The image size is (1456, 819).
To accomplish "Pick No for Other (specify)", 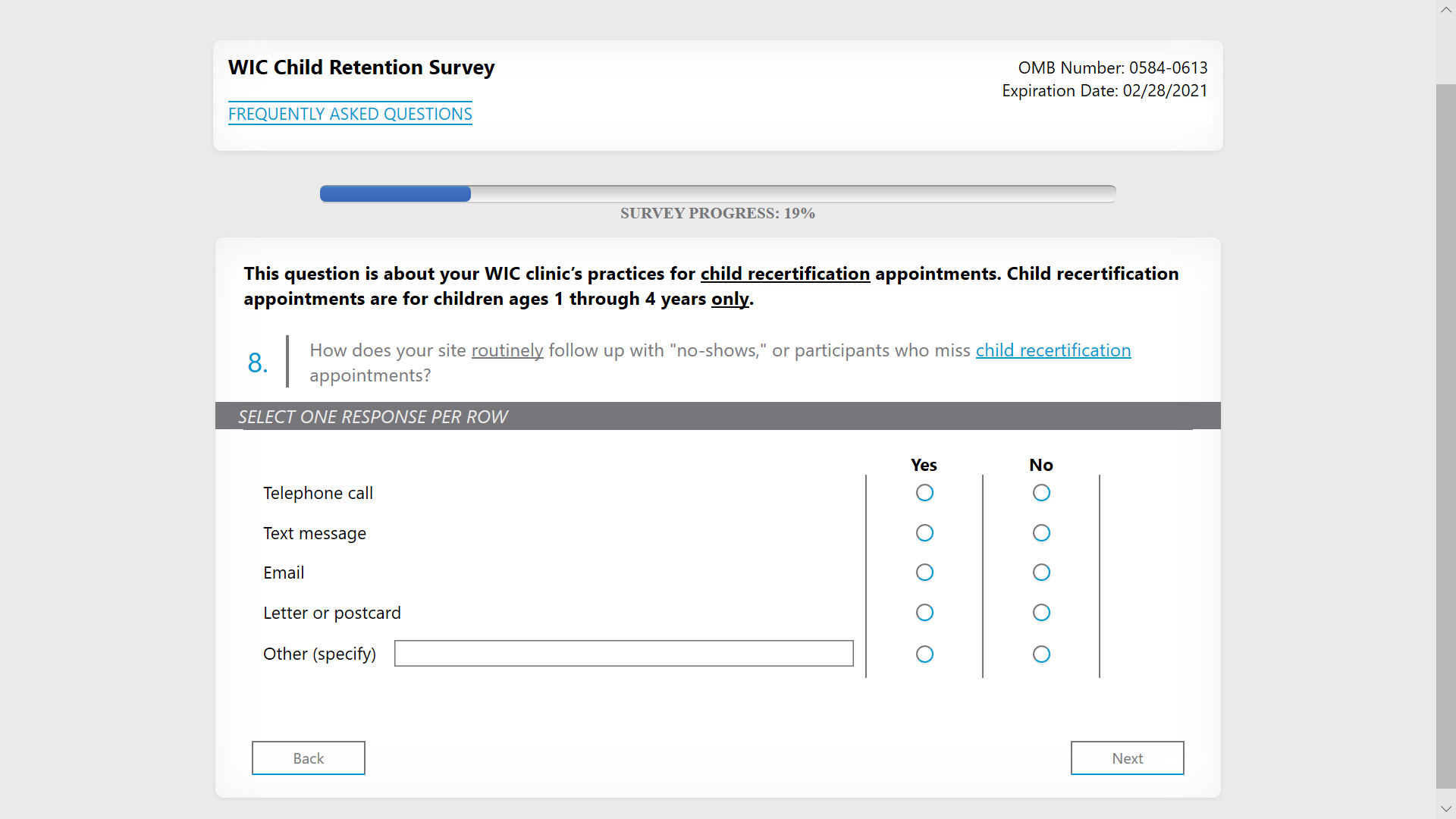I will pos(1041,654).
